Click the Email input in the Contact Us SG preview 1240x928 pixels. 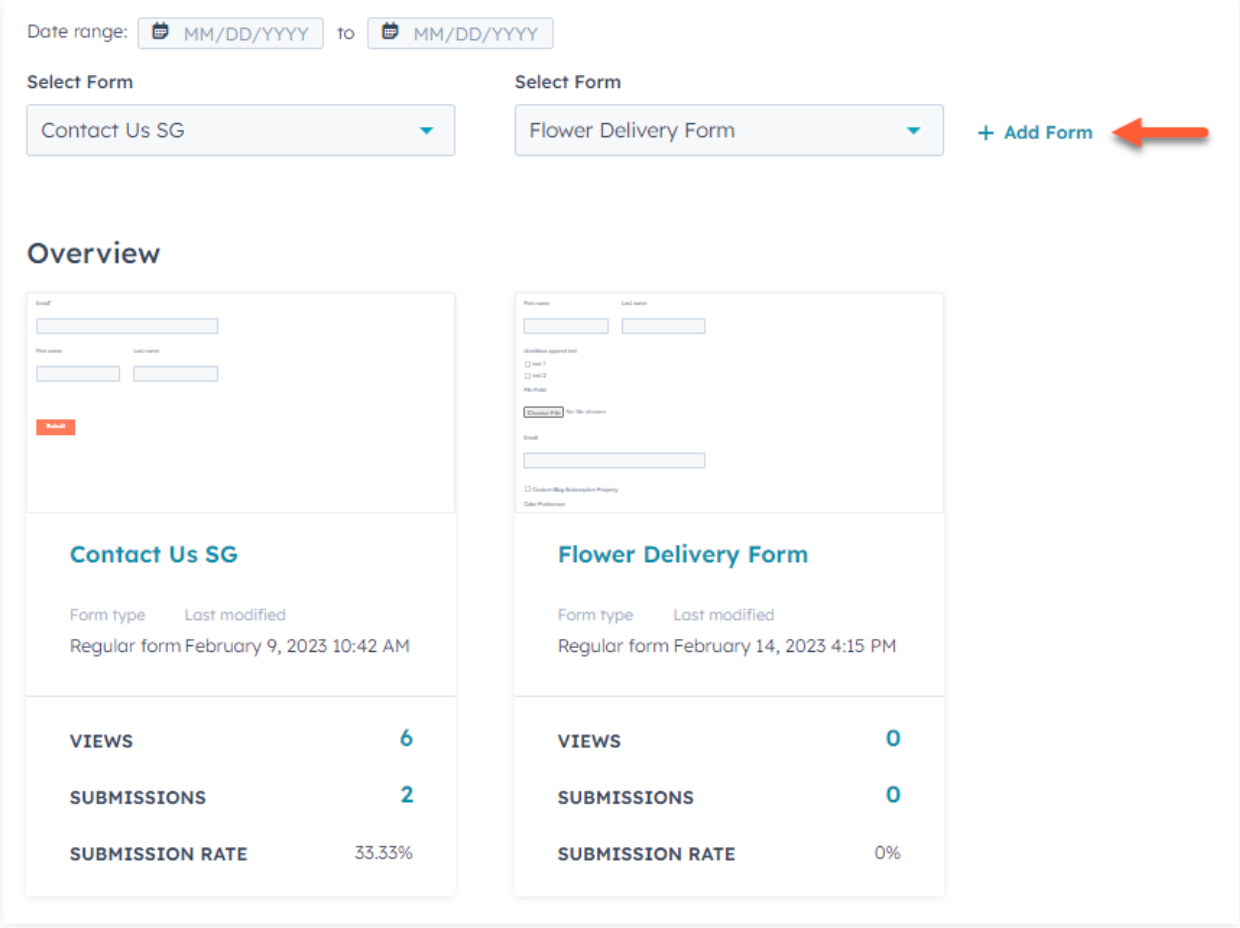[127, 326]
